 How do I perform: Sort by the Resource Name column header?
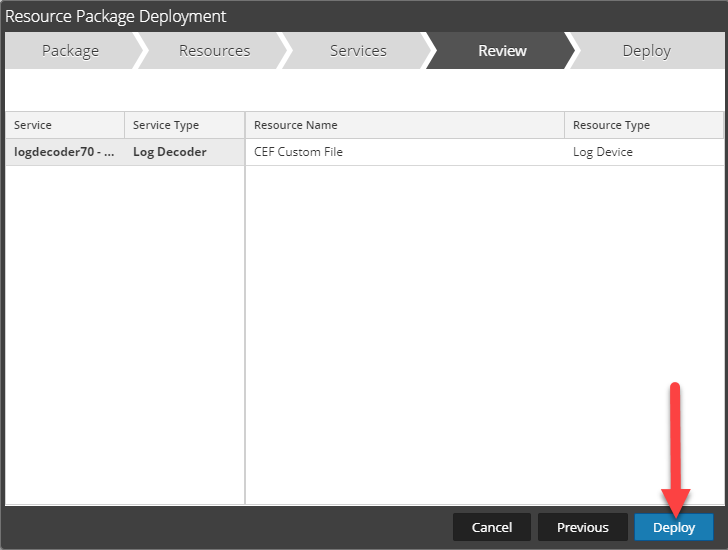[x=405, y=125]
